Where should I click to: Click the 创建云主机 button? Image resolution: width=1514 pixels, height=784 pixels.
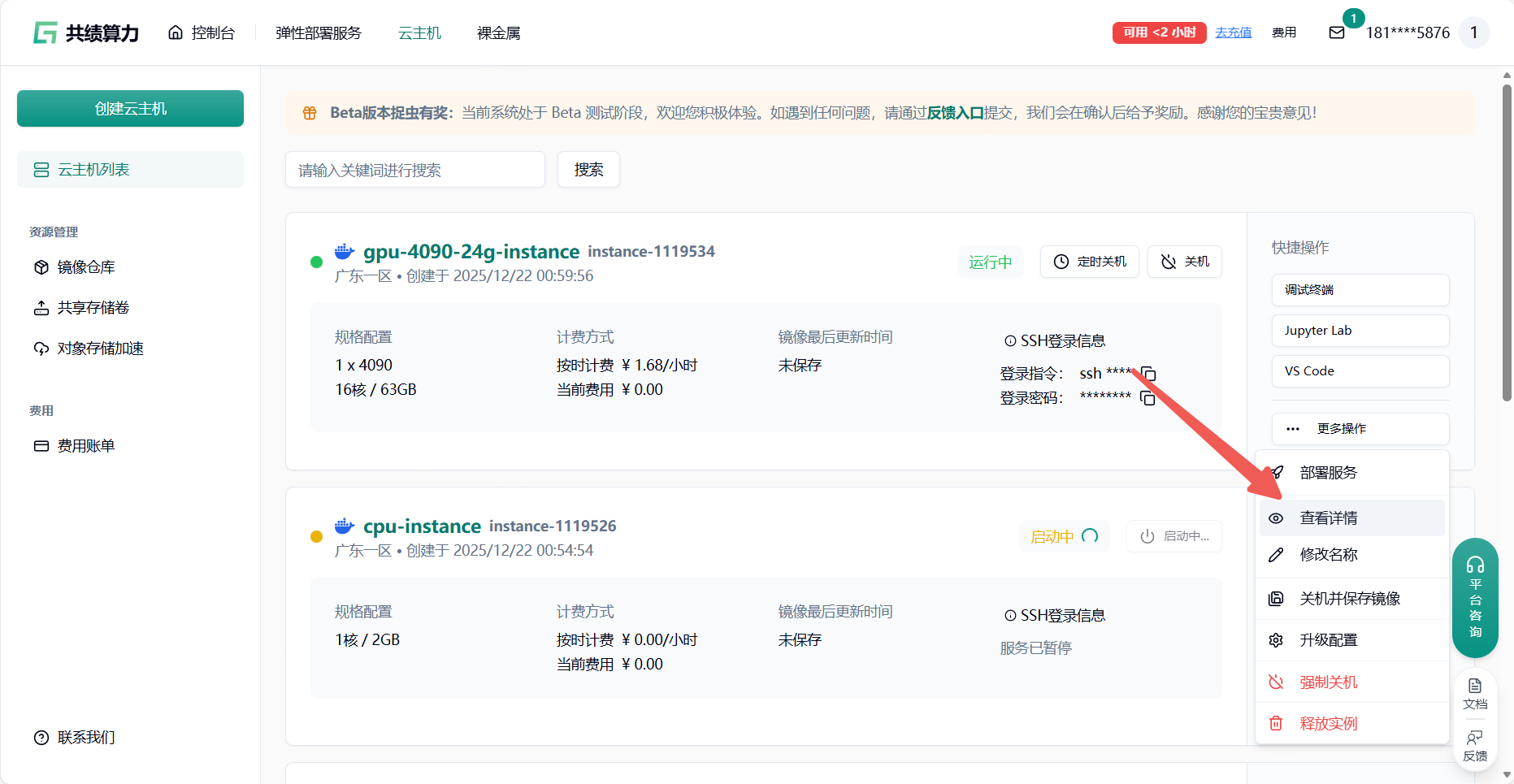pyautogui.click(x=130, y=109)
